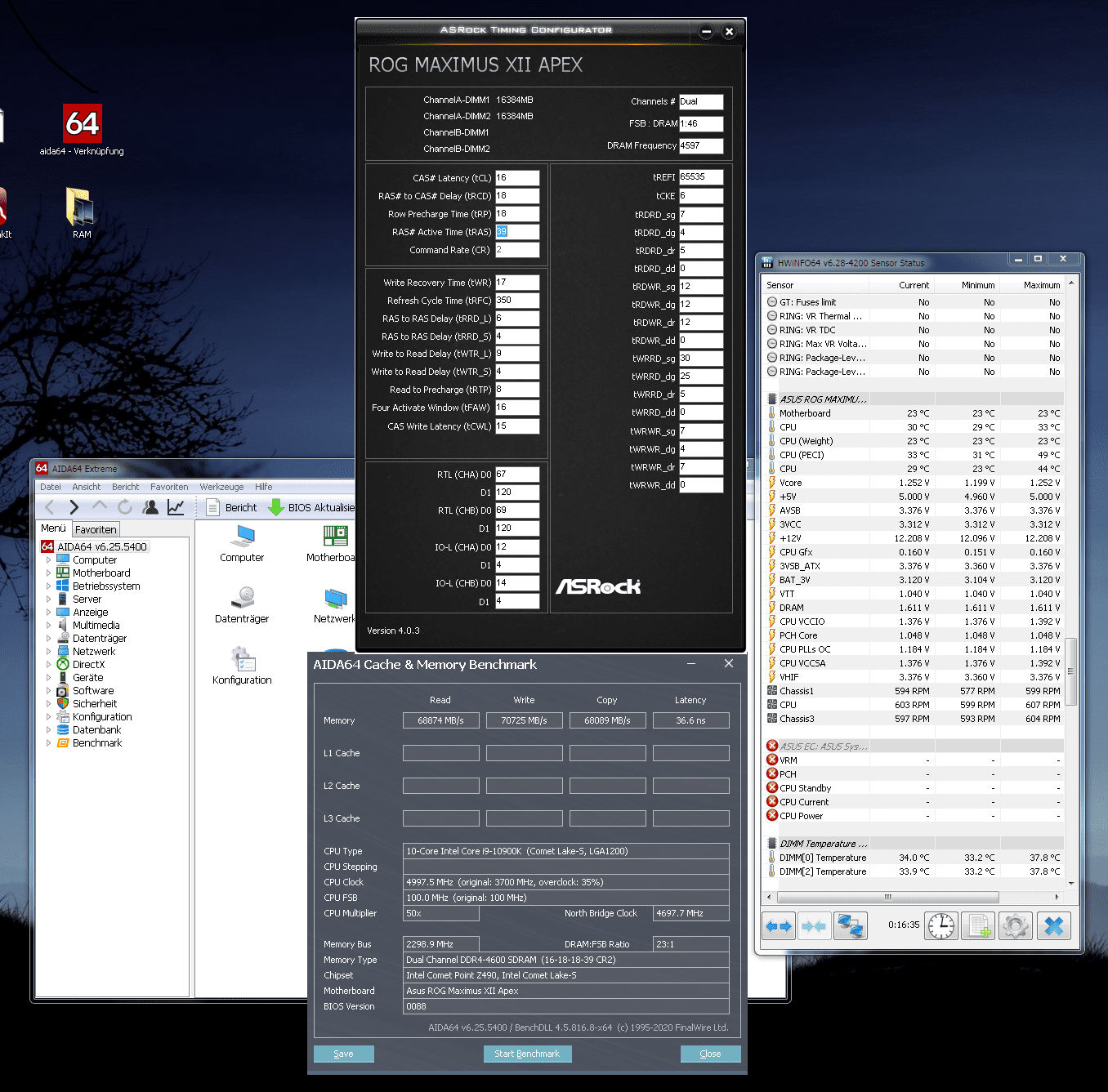Open the Netzwerk icon in AIDA64 main pane
The width and height of the screenshot is (1108, 1092).
pos(334,605)
